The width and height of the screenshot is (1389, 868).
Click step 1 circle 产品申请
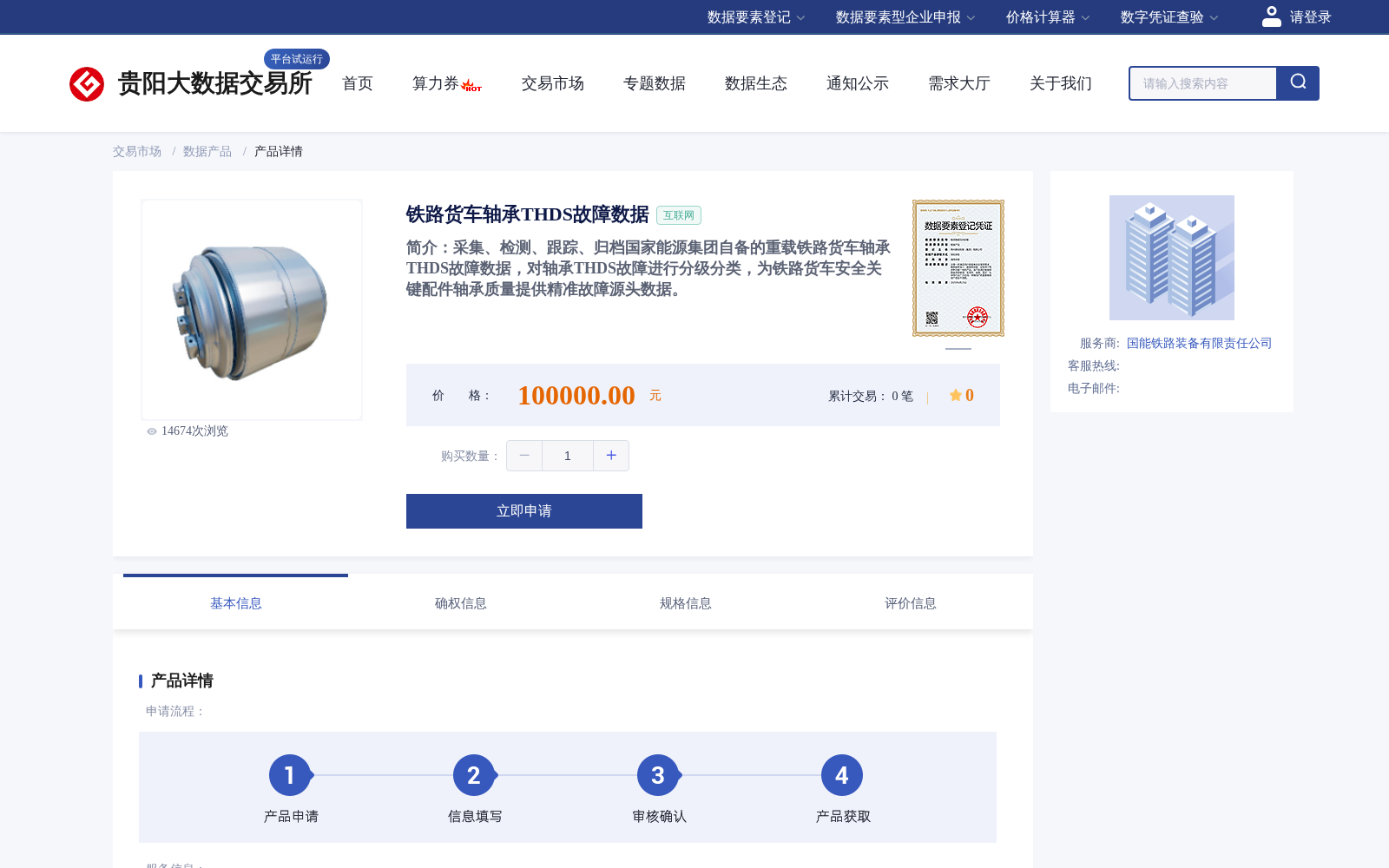[x=290, y=775]
